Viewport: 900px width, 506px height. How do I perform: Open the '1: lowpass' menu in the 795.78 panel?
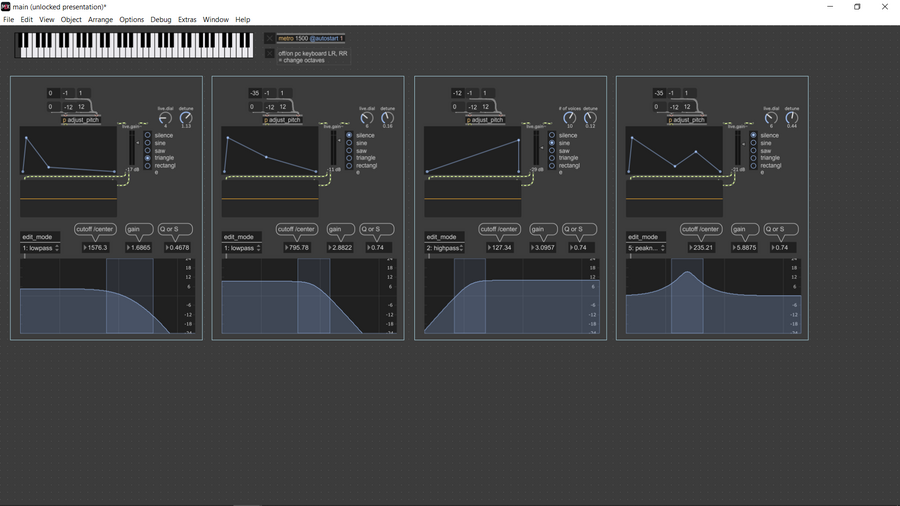tap(242, 248)
